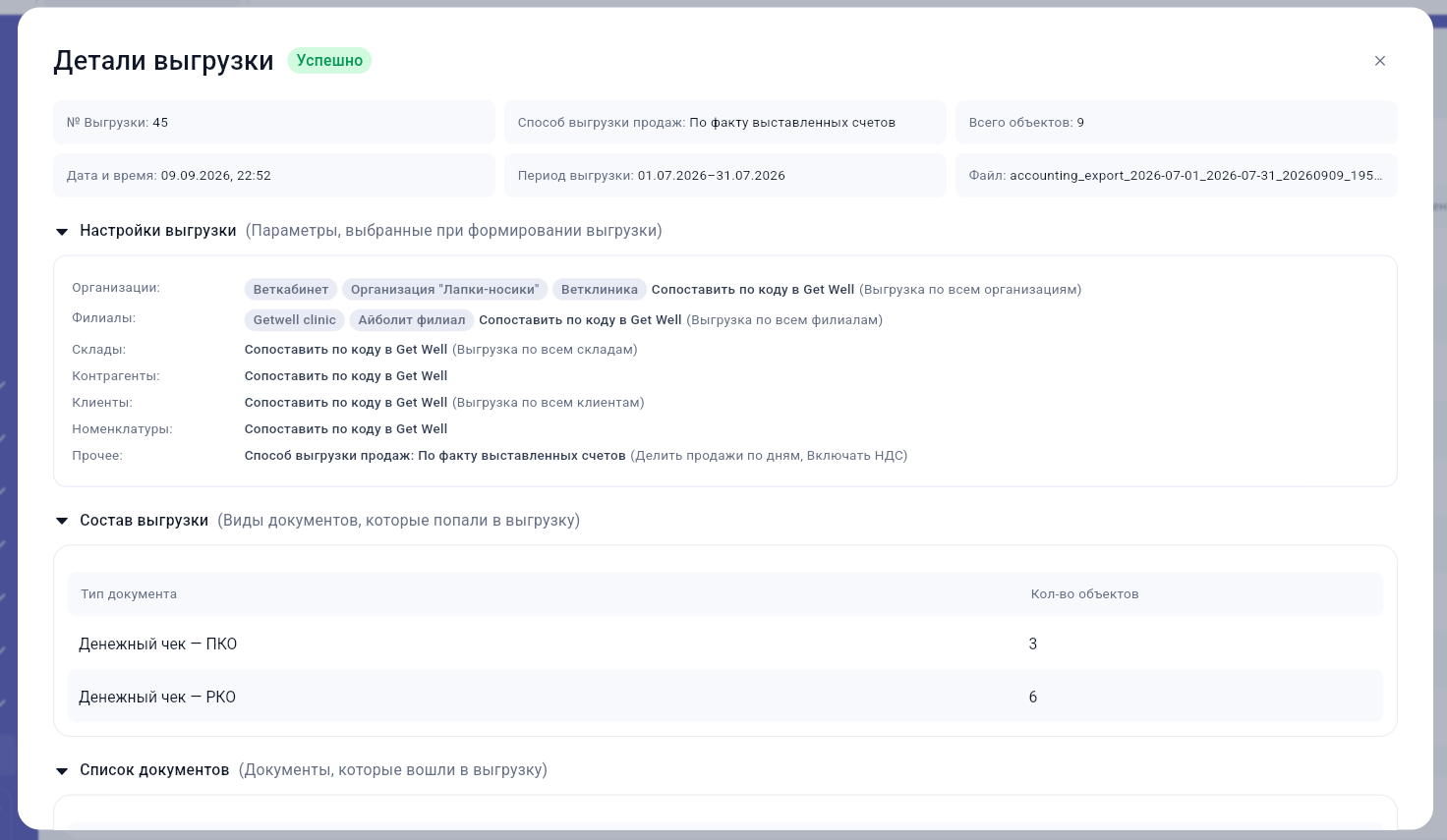Collapse the Настройки выгрузки section
Viewport: 1447px width, 840px height.
(x=62, y=232)
